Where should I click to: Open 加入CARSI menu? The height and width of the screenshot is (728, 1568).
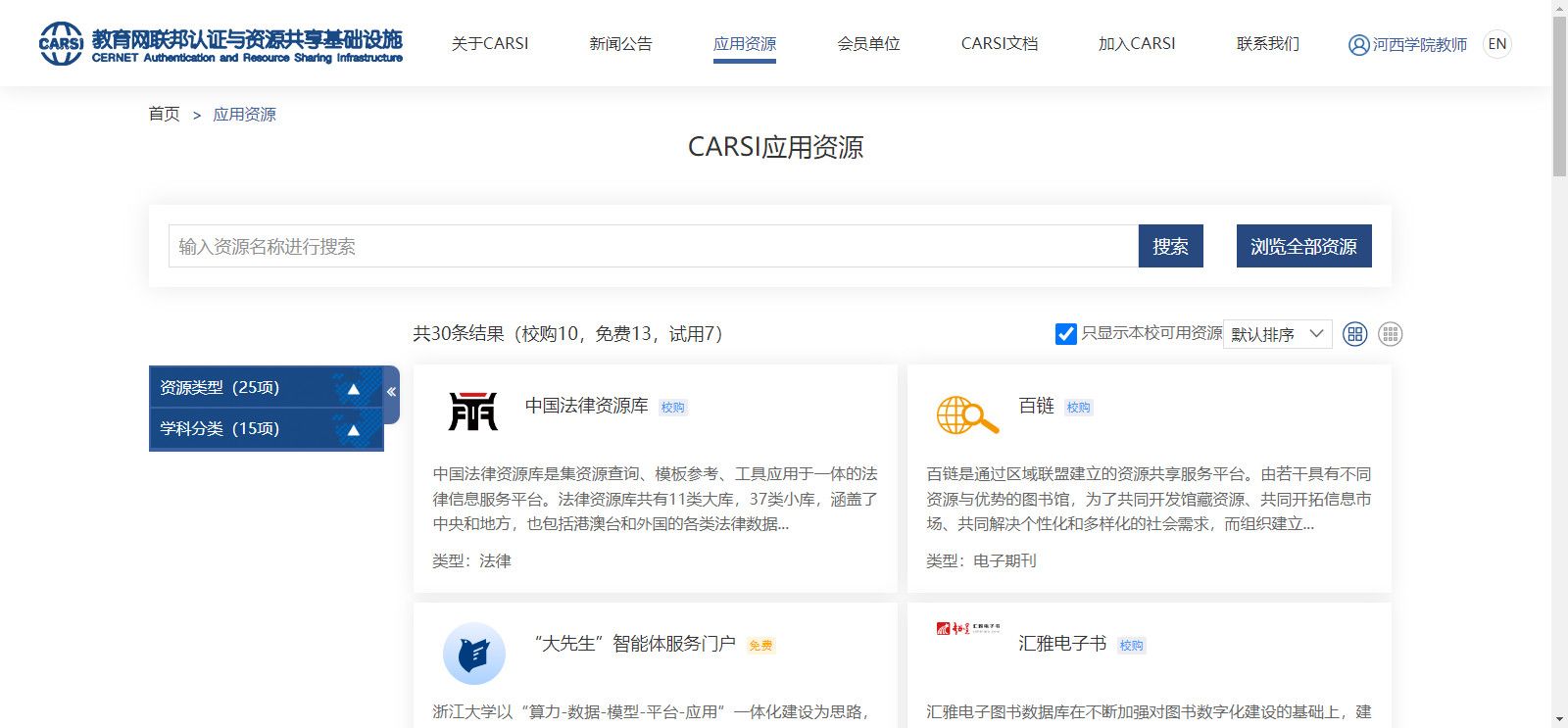(x=1137, y=43)
